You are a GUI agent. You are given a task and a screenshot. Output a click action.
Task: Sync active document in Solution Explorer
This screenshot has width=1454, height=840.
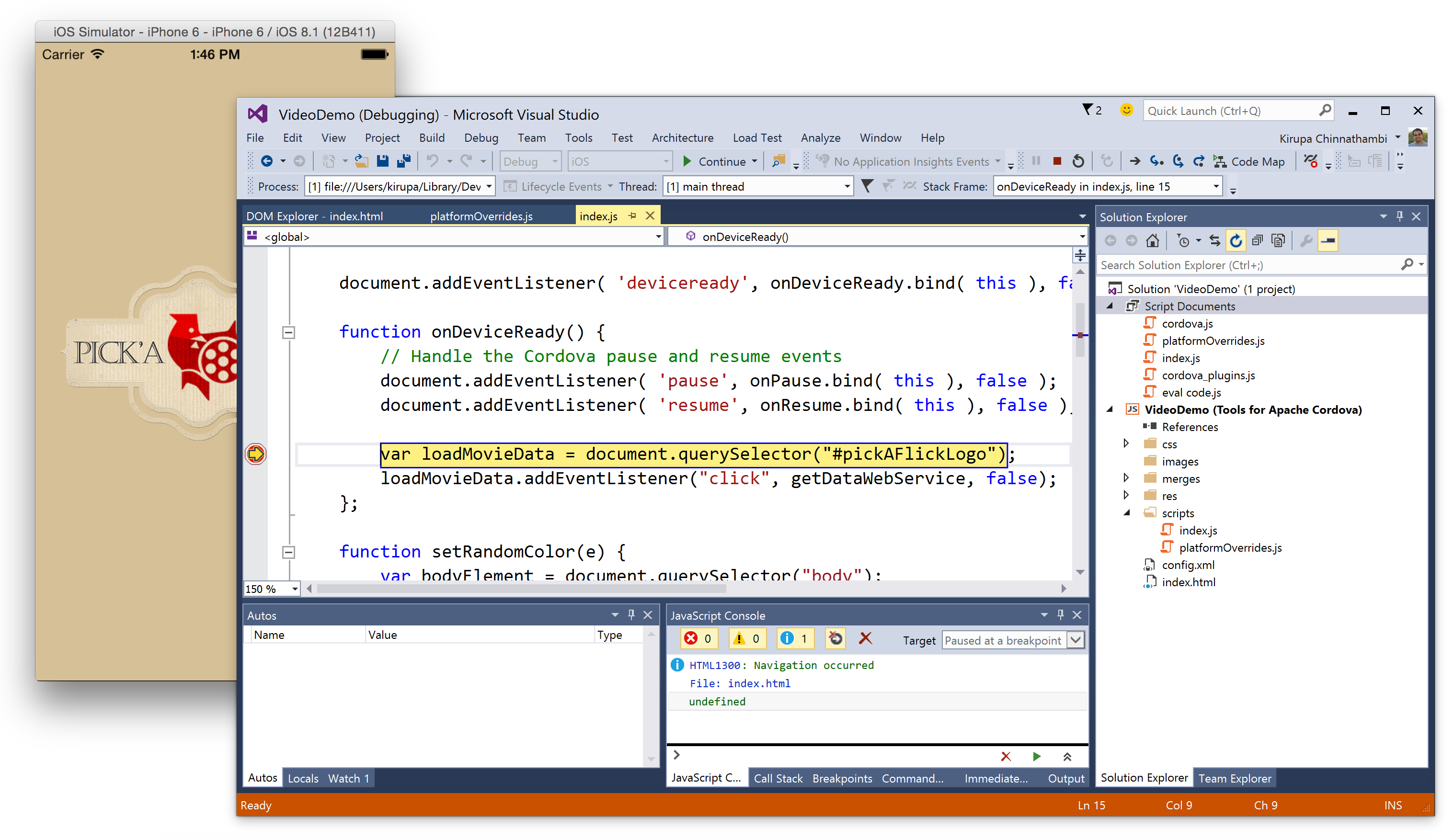(x=1215, y=240)
